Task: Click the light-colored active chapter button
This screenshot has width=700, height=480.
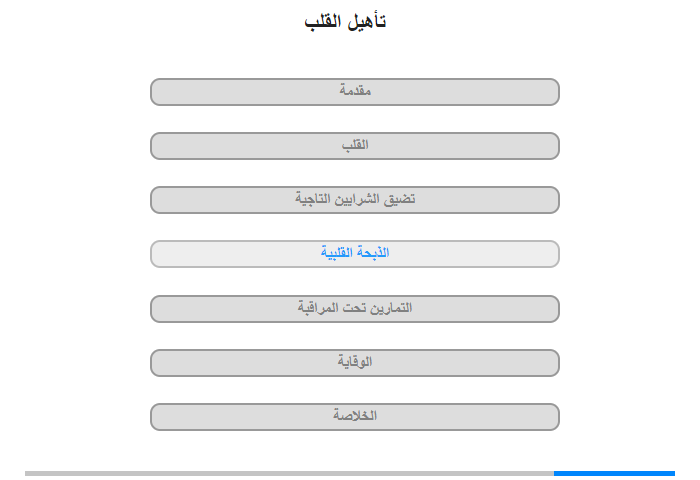Action: point(355,254)
